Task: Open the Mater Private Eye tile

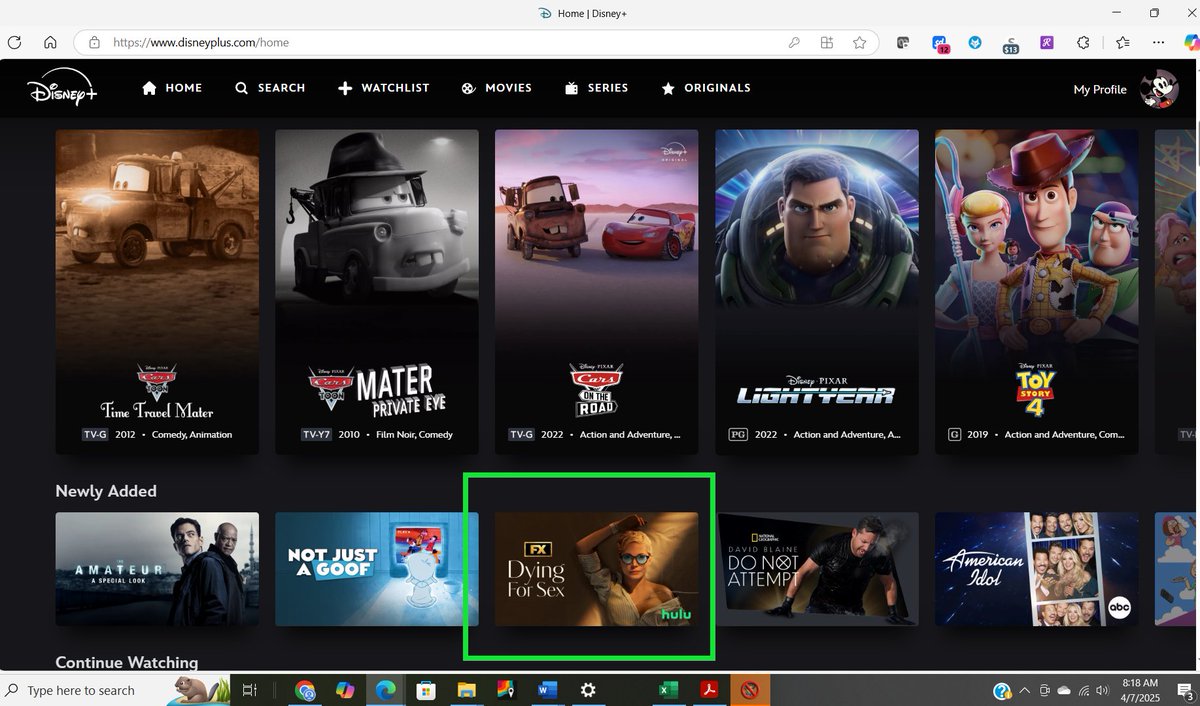Action: tap(377, 291)
